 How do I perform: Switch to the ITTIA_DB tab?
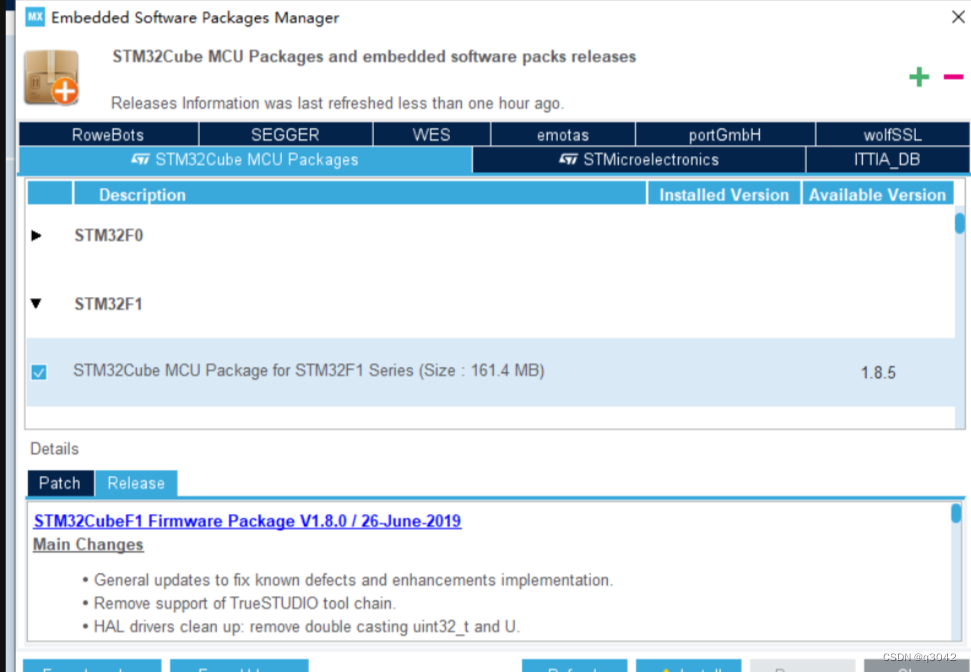click(x=887, y=160)
